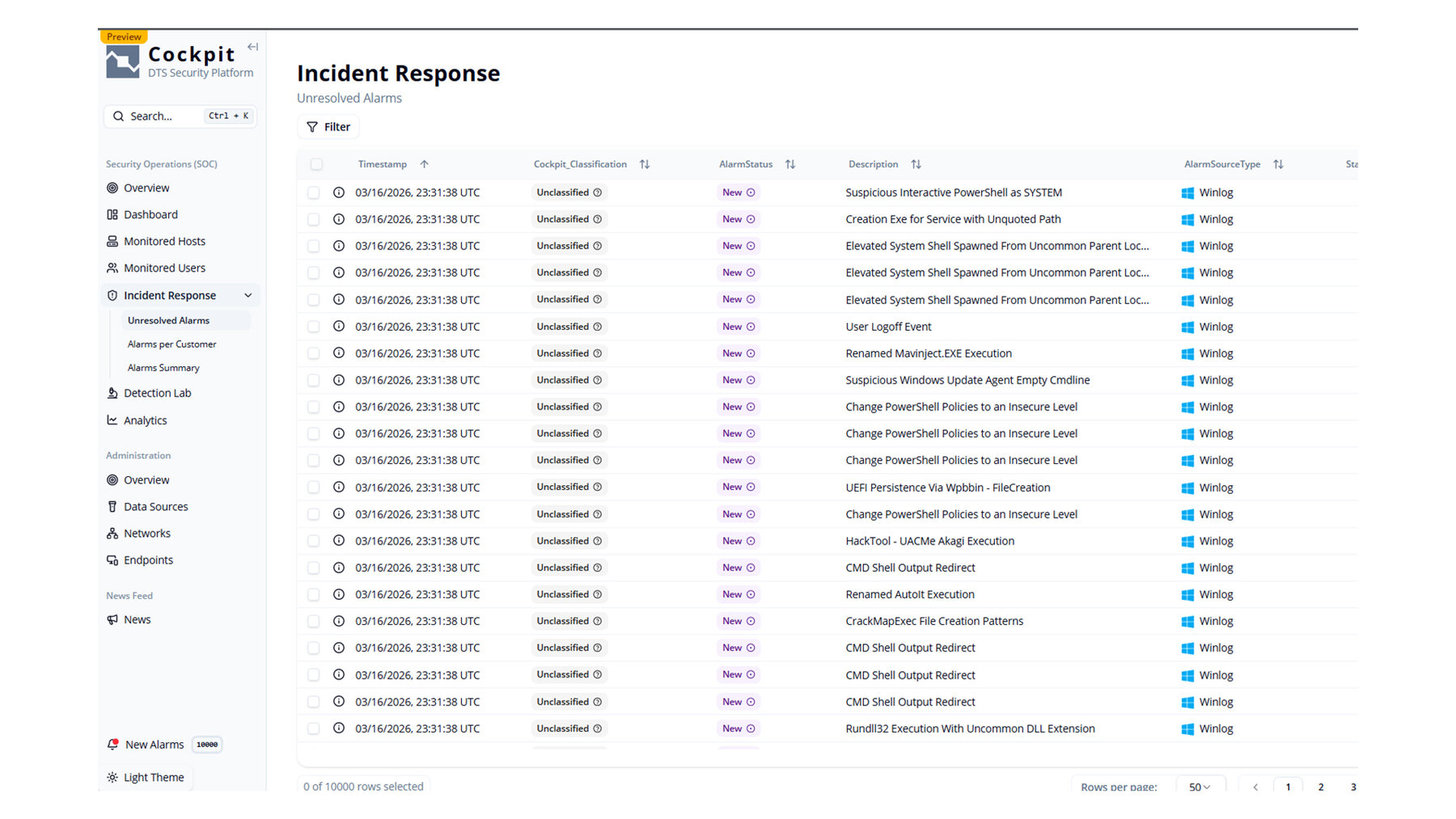Click sort arrows next to Cockpit_Classification
1456x819 pixels.
pyautogui.click(x=645, y=164)
